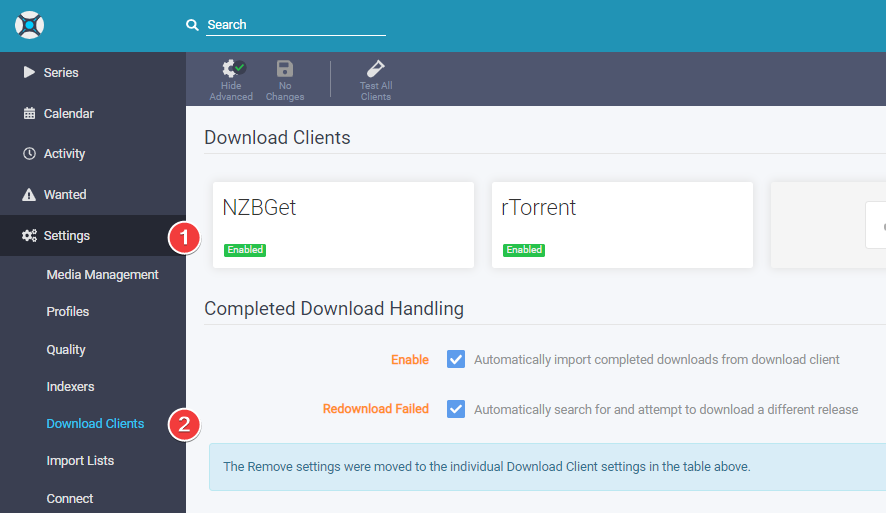Screen dimensions: 886x513
Task: Open the Indexers settings page
Action: pos(71,387)
